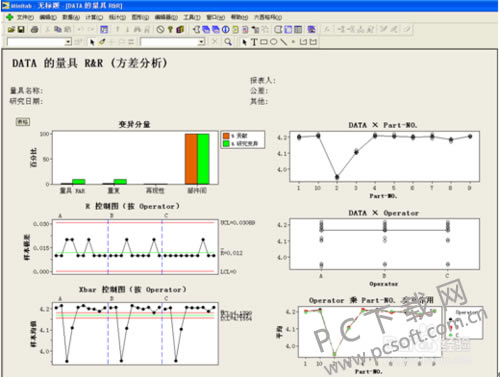Click the edit last dialog icon
Screen dimensions: 500x377
[x=104, y=30]
